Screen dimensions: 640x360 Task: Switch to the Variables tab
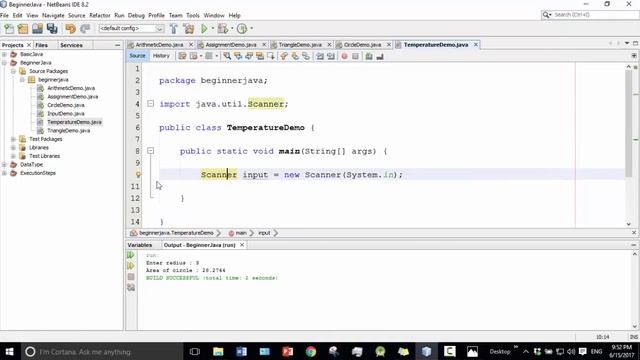pos(140,245)
